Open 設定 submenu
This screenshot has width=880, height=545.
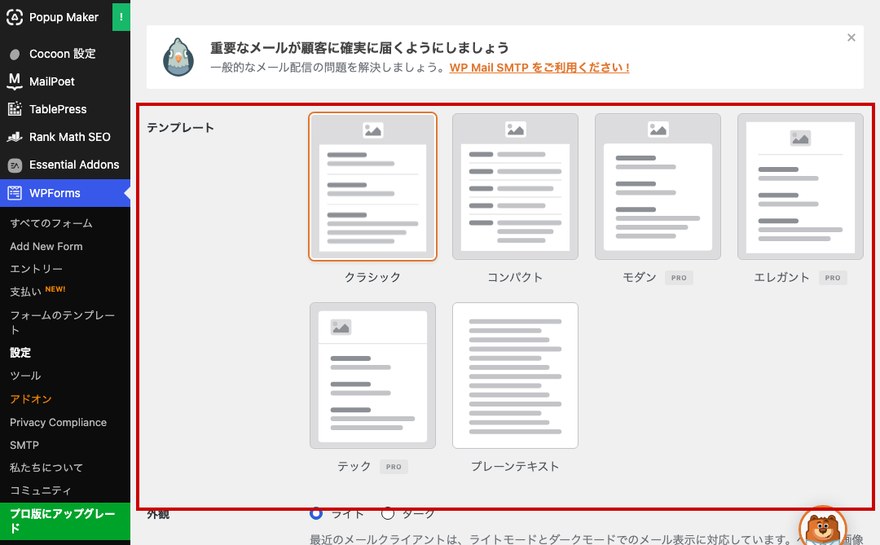pyautogui.click(x=20, y=352)
